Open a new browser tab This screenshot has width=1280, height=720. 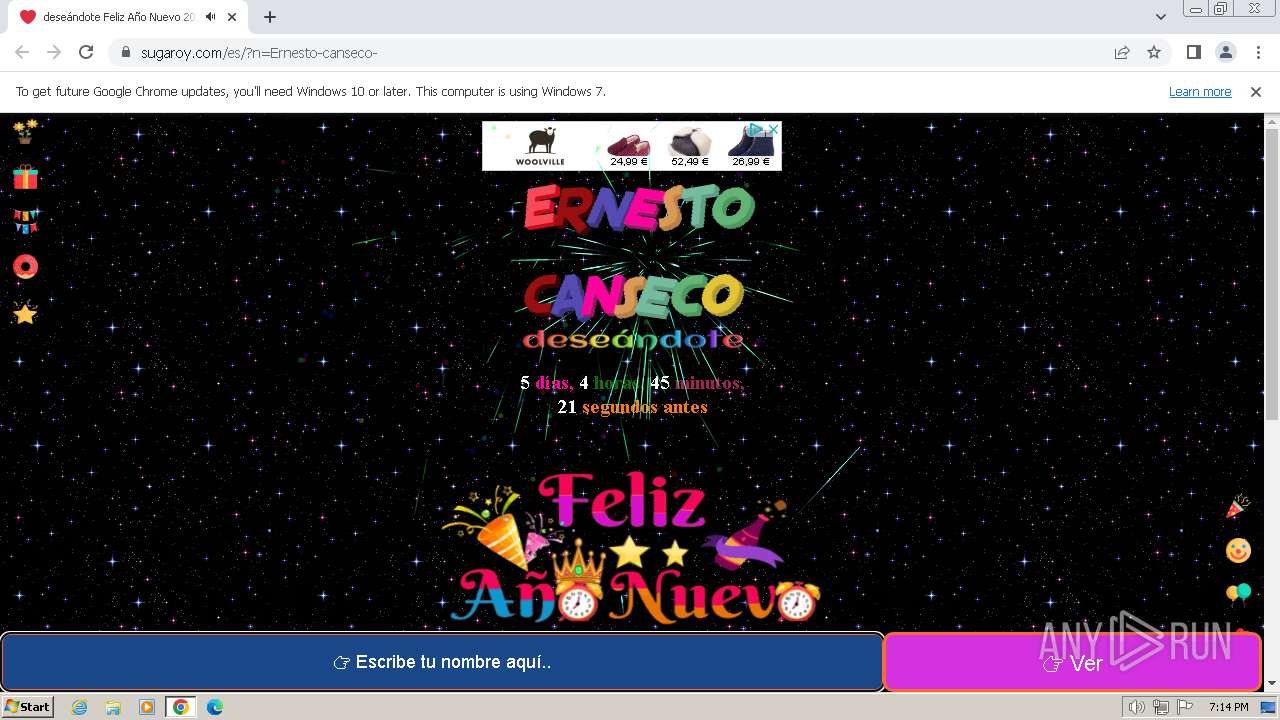(269, 17)
